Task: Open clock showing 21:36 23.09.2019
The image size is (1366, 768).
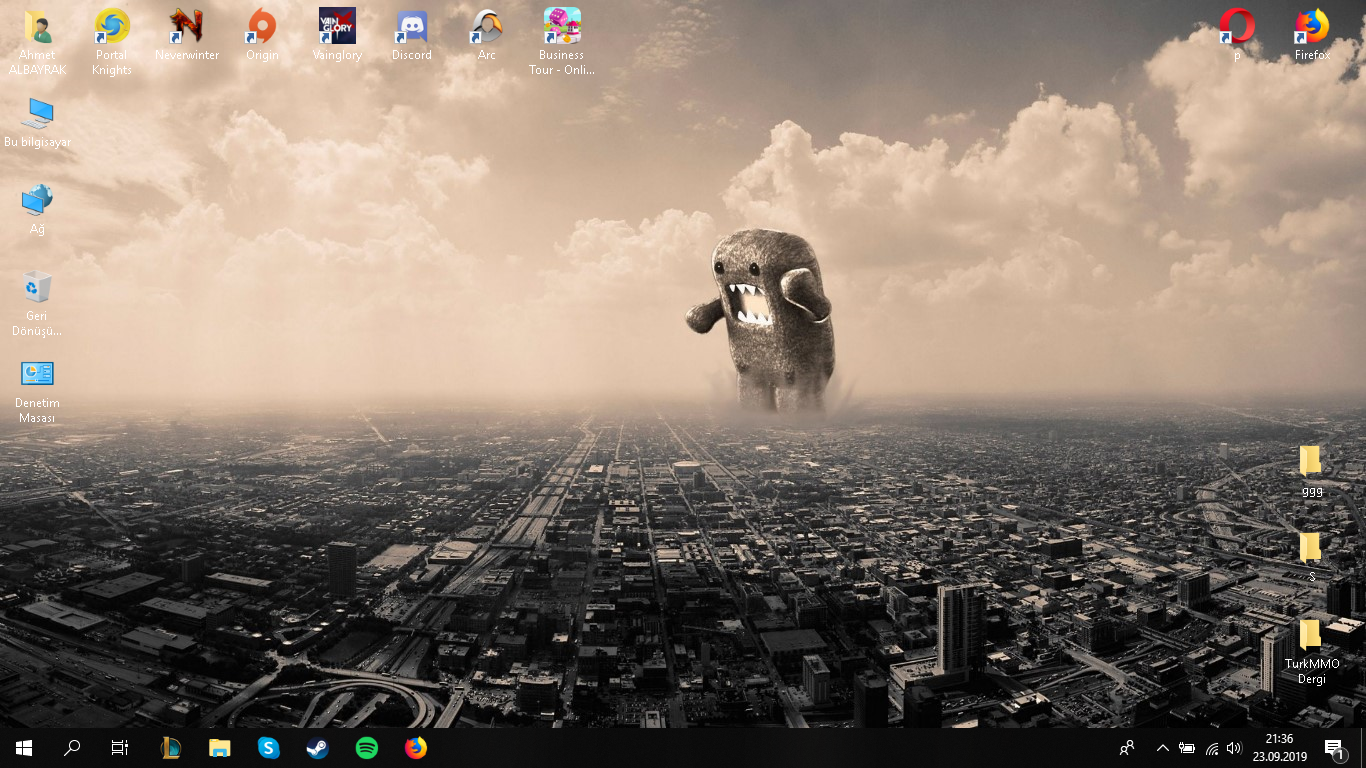Action: pyautogui.click(x=1279, y=748)
